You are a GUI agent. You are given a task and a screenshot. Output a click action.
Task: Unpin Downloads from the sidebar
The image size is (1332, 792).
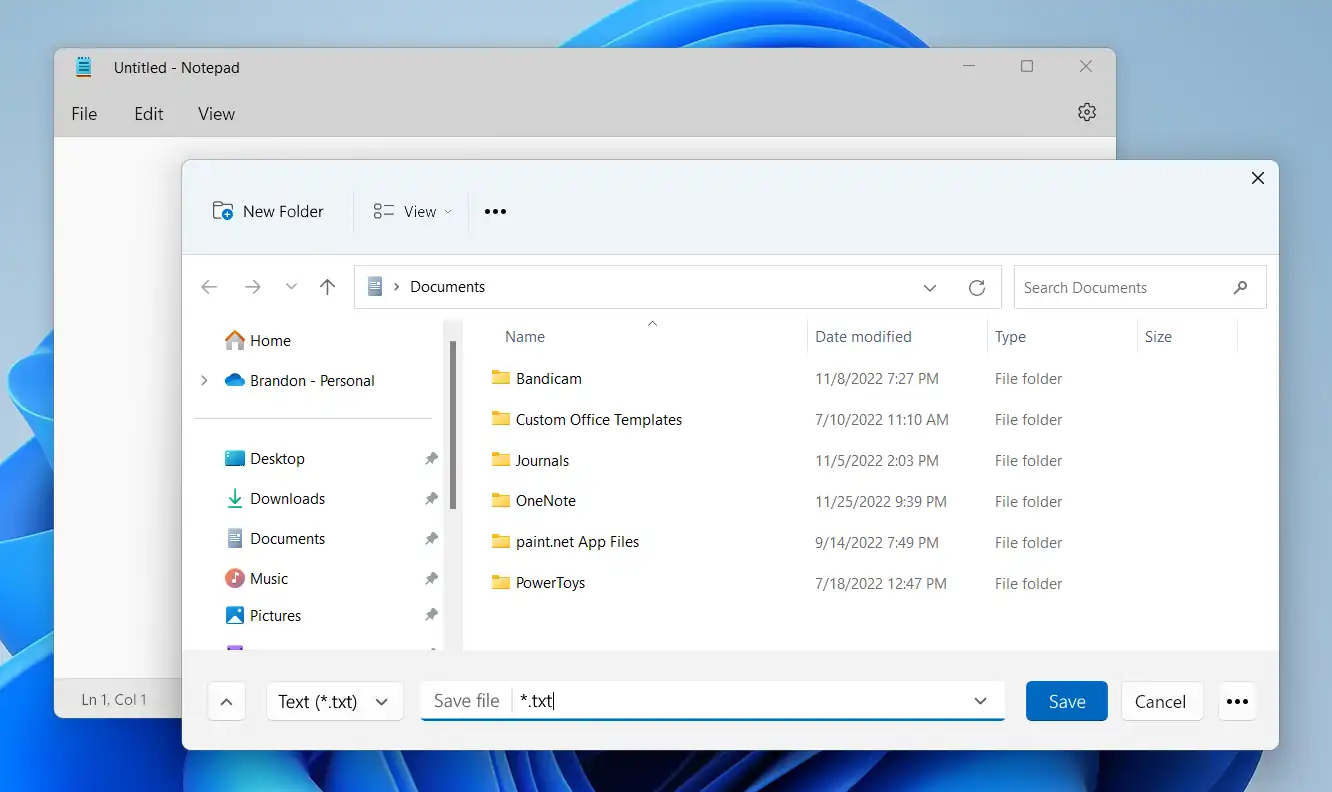[431, 498]
